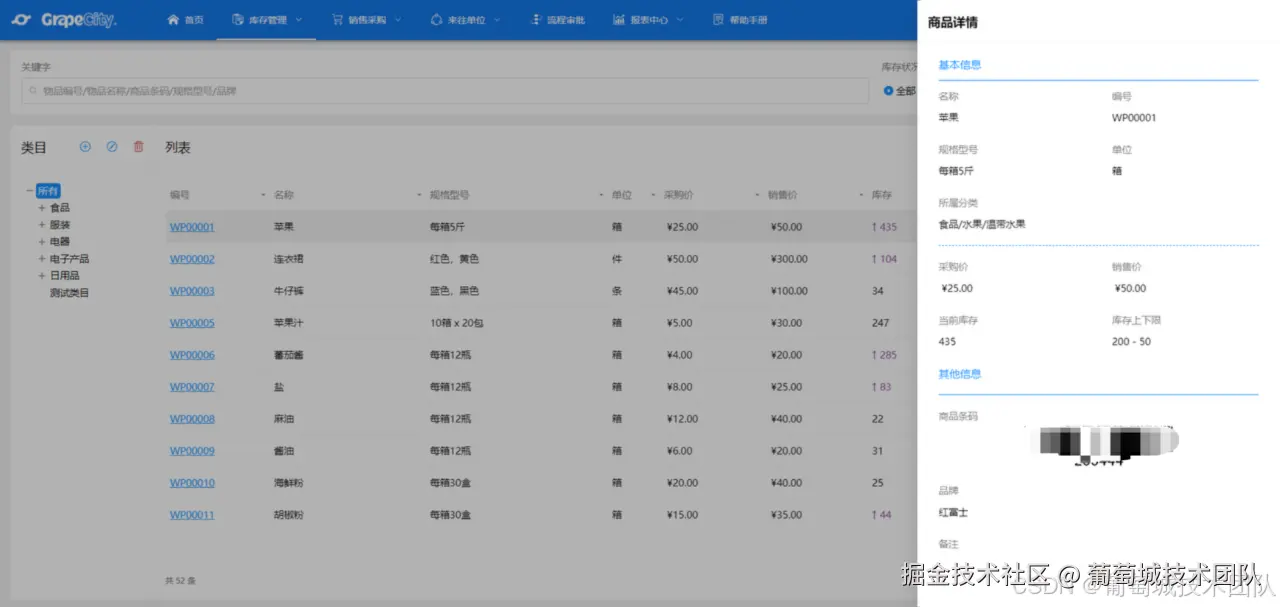Open product link WP00007

point(192,387)
